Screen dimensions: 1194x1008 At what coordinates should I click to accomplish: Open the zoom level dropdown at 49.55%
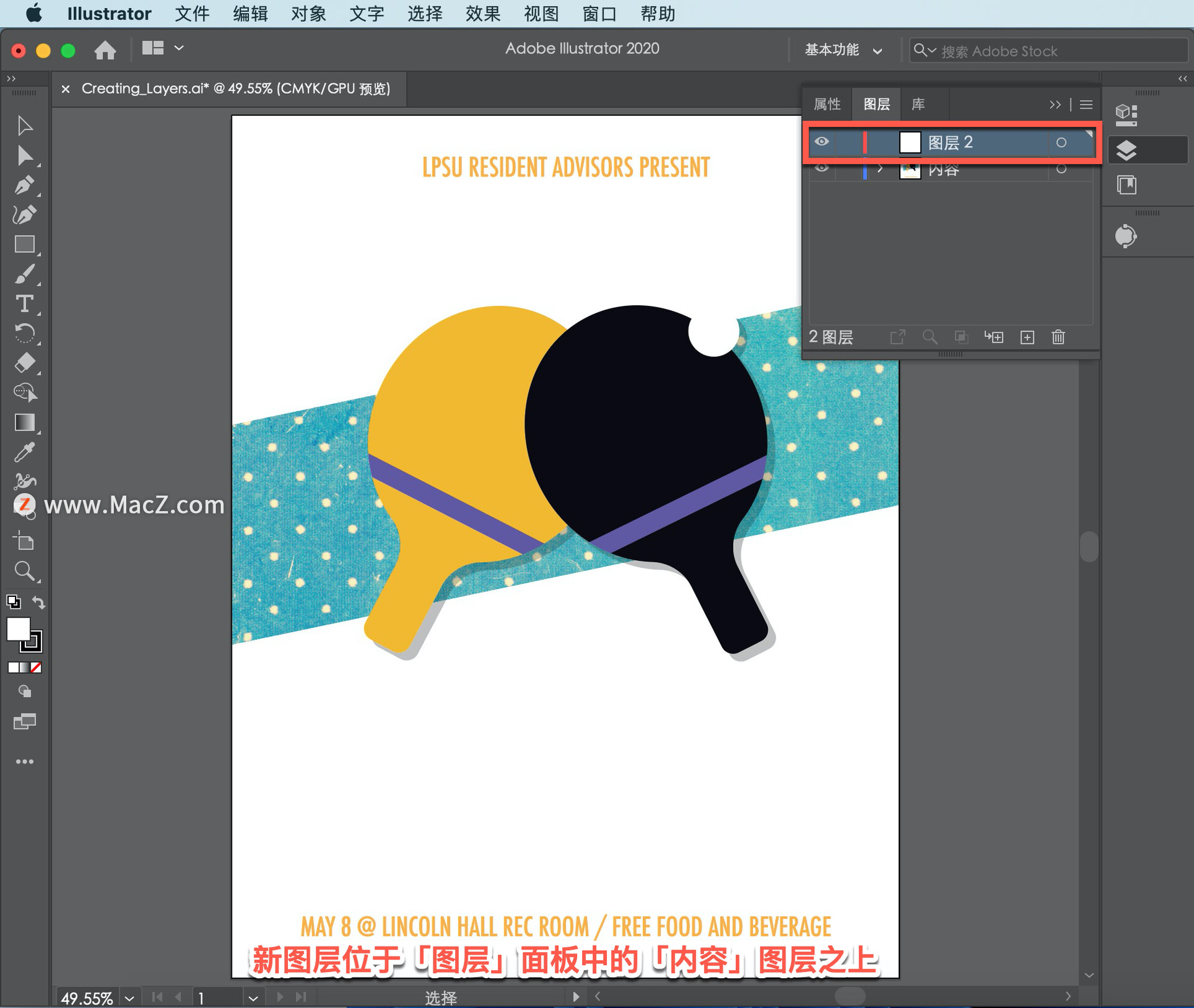[x=129, y=998]
